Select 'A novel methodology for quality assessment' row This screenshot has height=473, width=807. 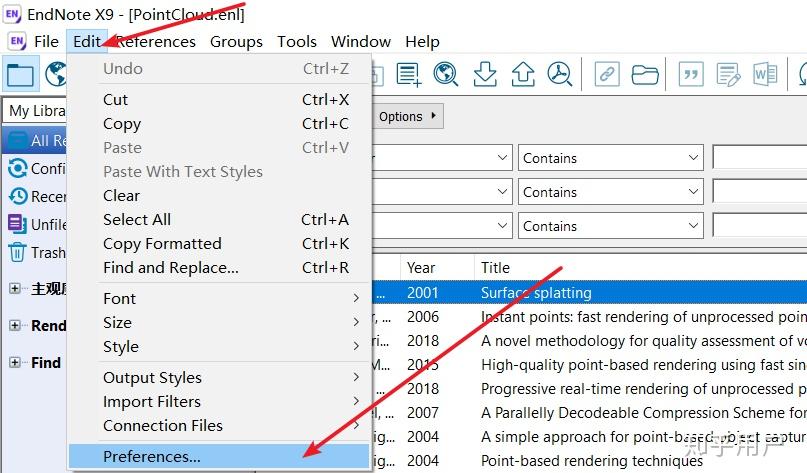point(590,341)
